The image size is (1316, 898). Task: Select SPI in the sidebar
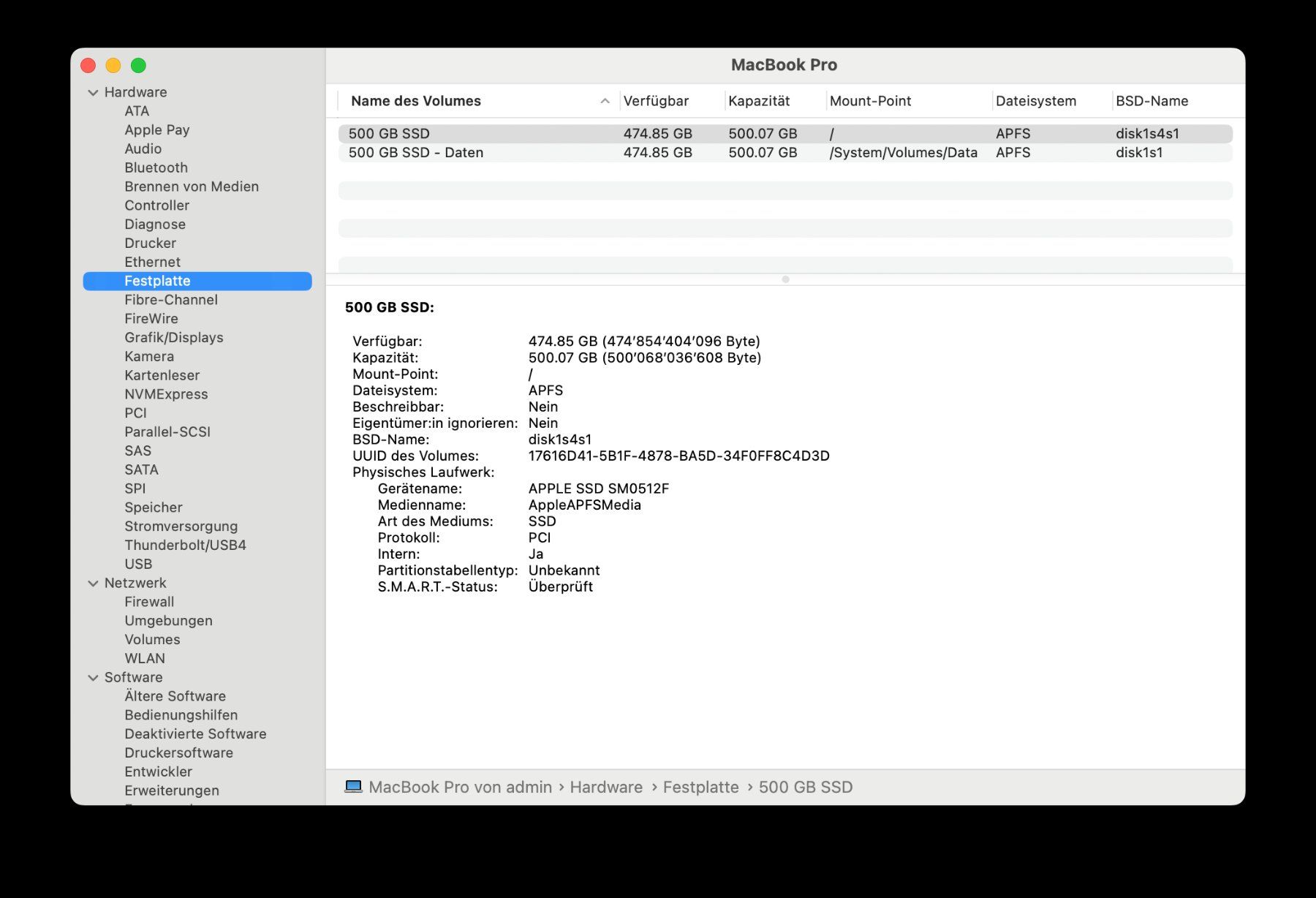[135, 488]
